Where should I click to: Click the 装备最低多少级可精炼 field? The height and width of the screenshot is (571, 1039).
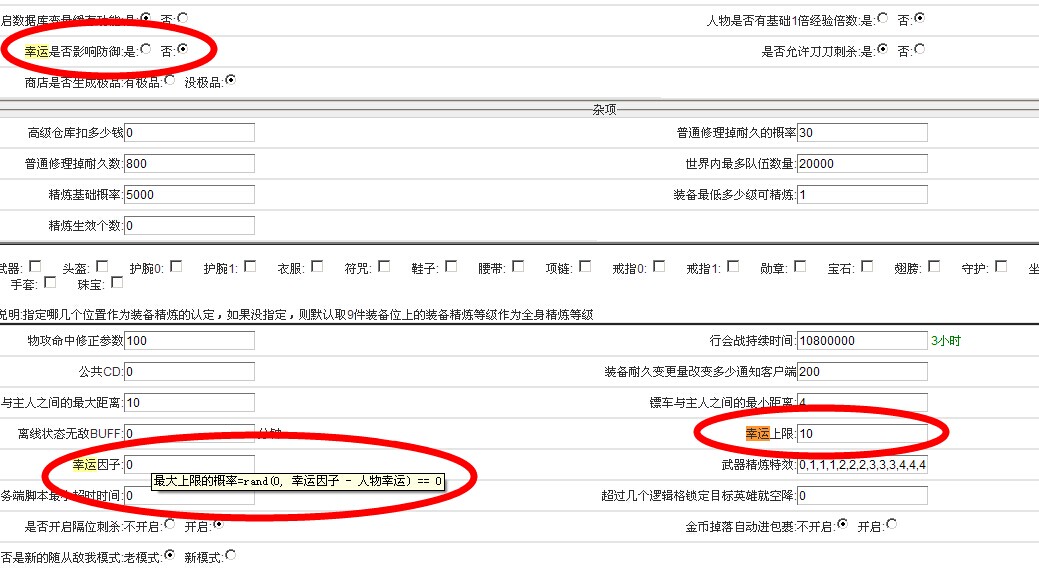tap(862, 195)
